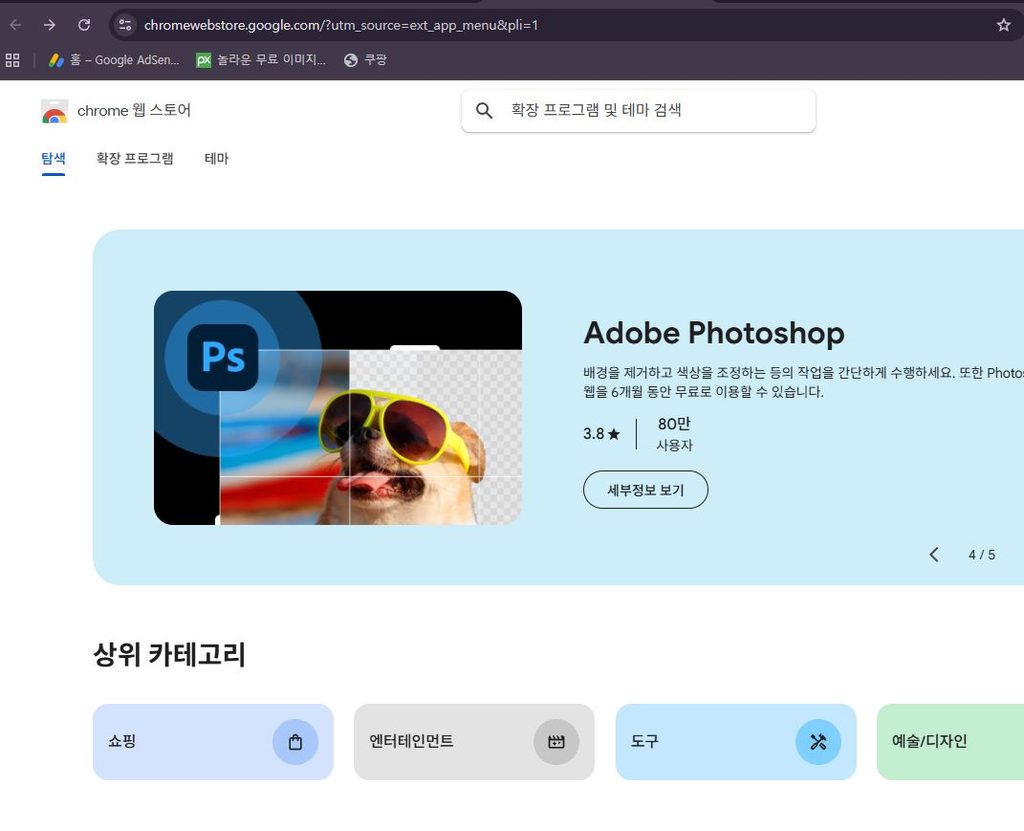Screen dimensions: 1024x831
Task: Focus the 확장 프로그램 및 테마 검색 field
Action: coord(638,110)
